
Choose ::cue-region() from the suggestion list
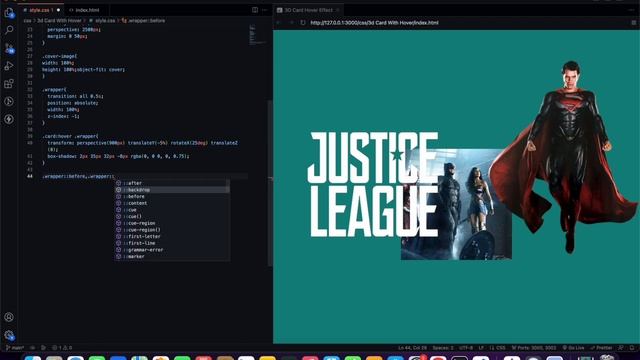[x=172, y=230]
